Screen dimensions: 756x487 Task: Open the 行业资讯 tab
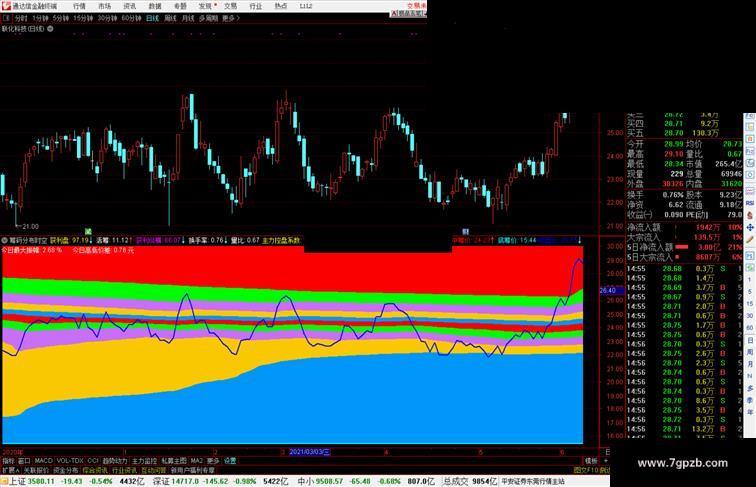(124, 470)
